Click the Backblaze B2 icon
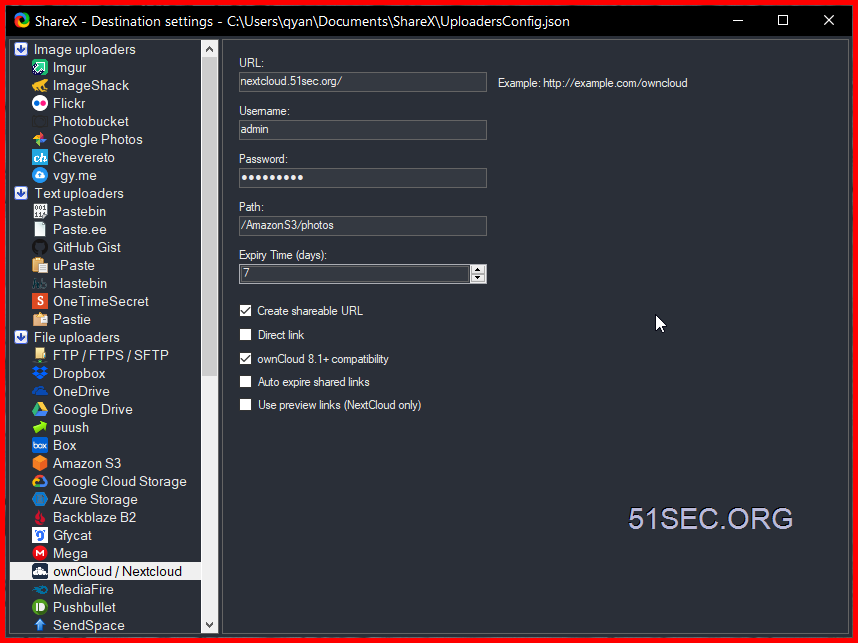Viewport: 858px width, 643px height. [40, 518]
